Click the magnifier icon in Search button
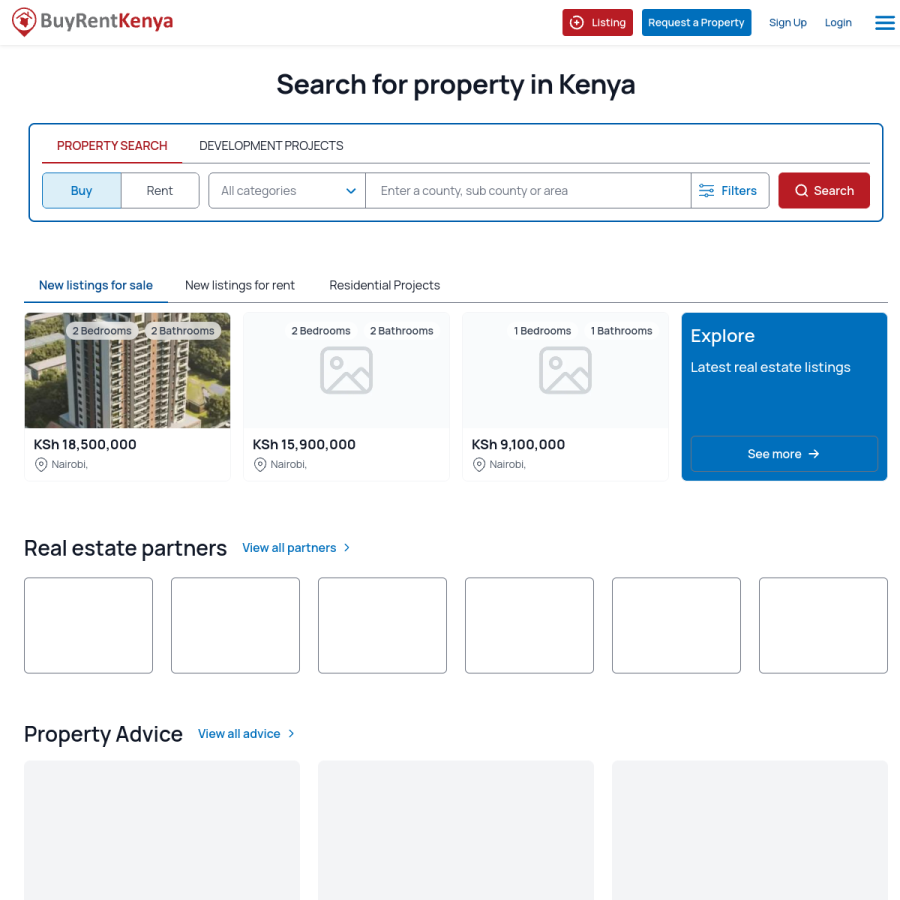Image resolution: width=900 pixels, height=900 pixels. [x=801, y=191]
